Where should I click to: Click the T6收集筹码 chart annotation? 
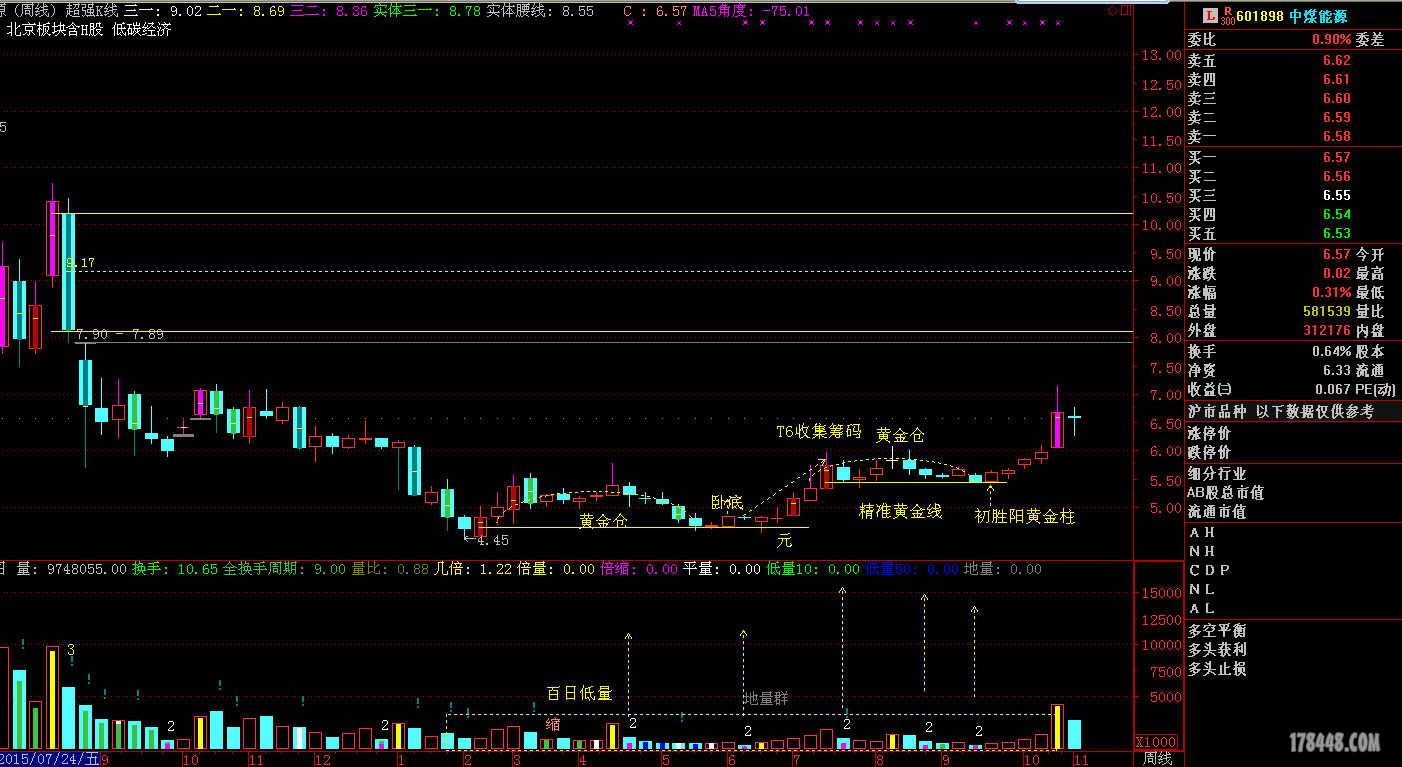click(x=819, y=432)
